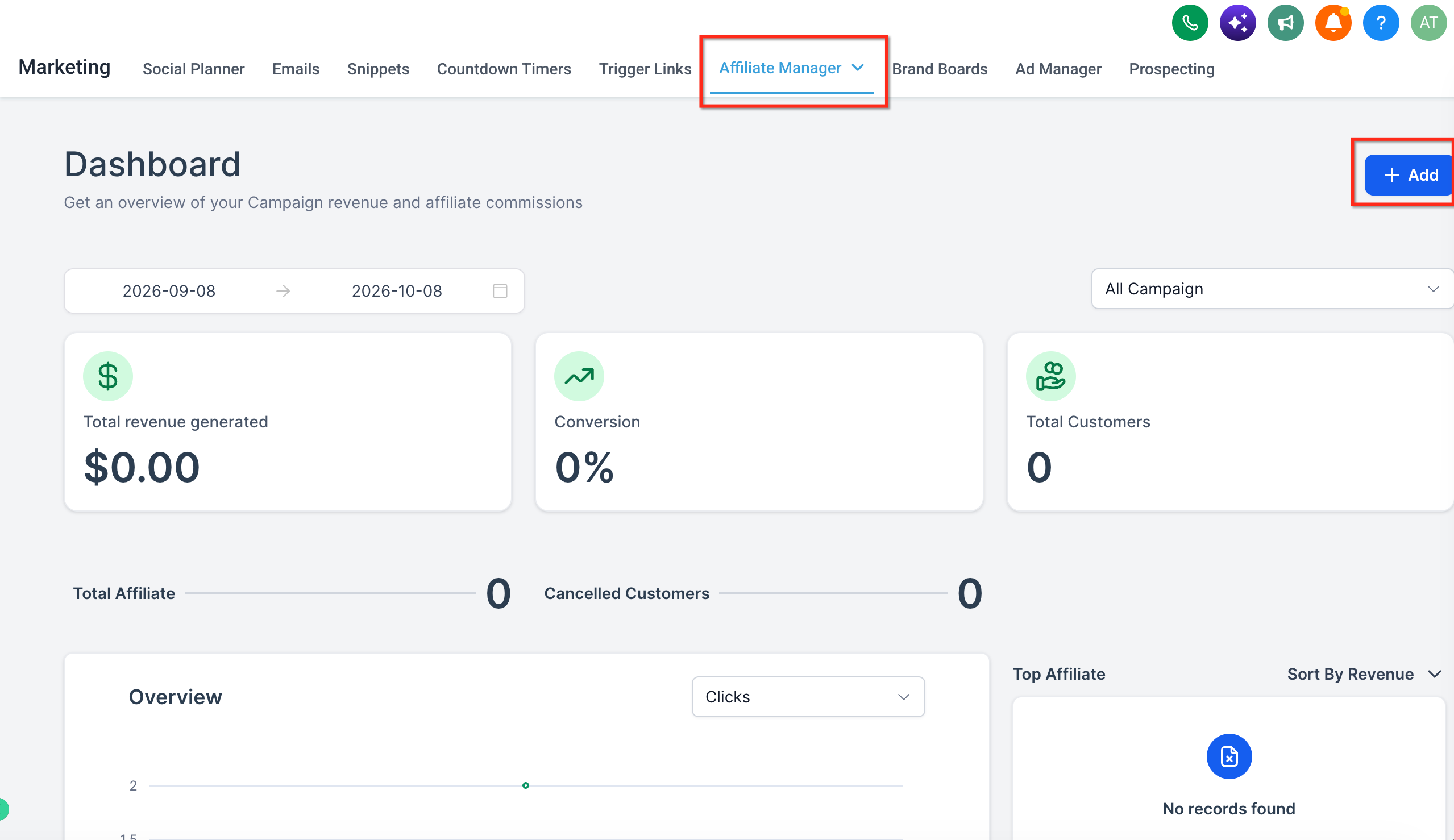
Task: Click the Marketing section title
Action: point(64,67)
